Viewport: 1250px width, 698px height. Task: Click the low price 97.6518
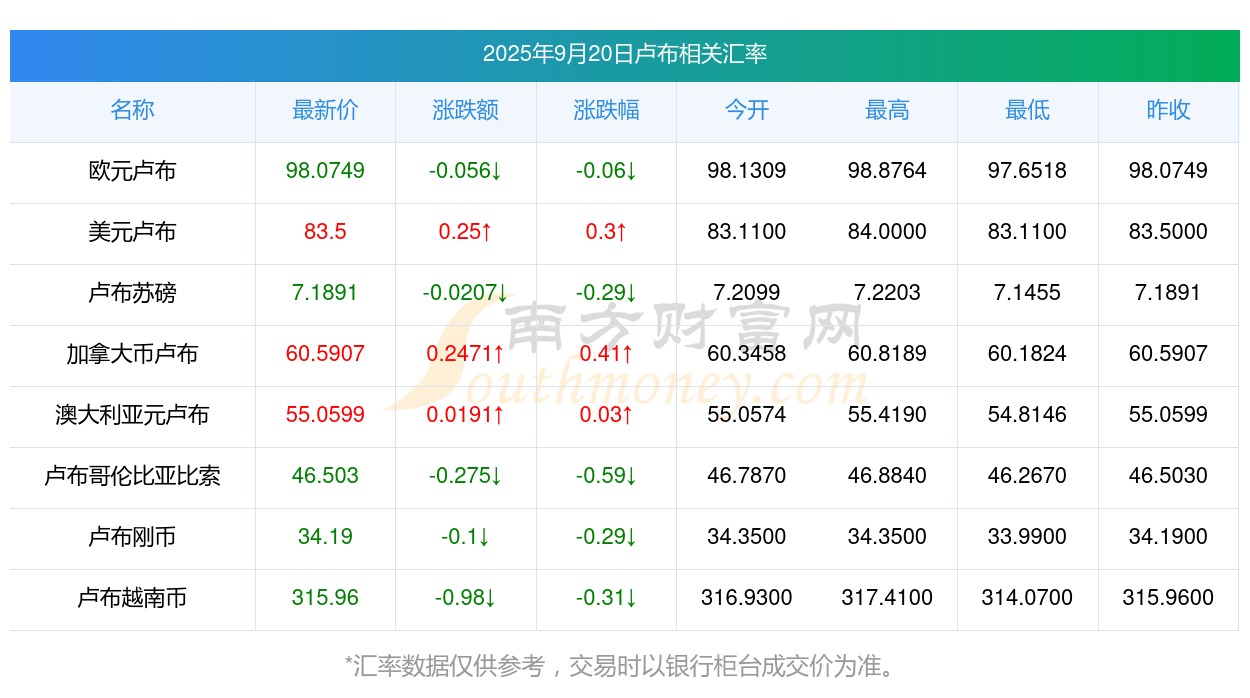(1027, 171)
